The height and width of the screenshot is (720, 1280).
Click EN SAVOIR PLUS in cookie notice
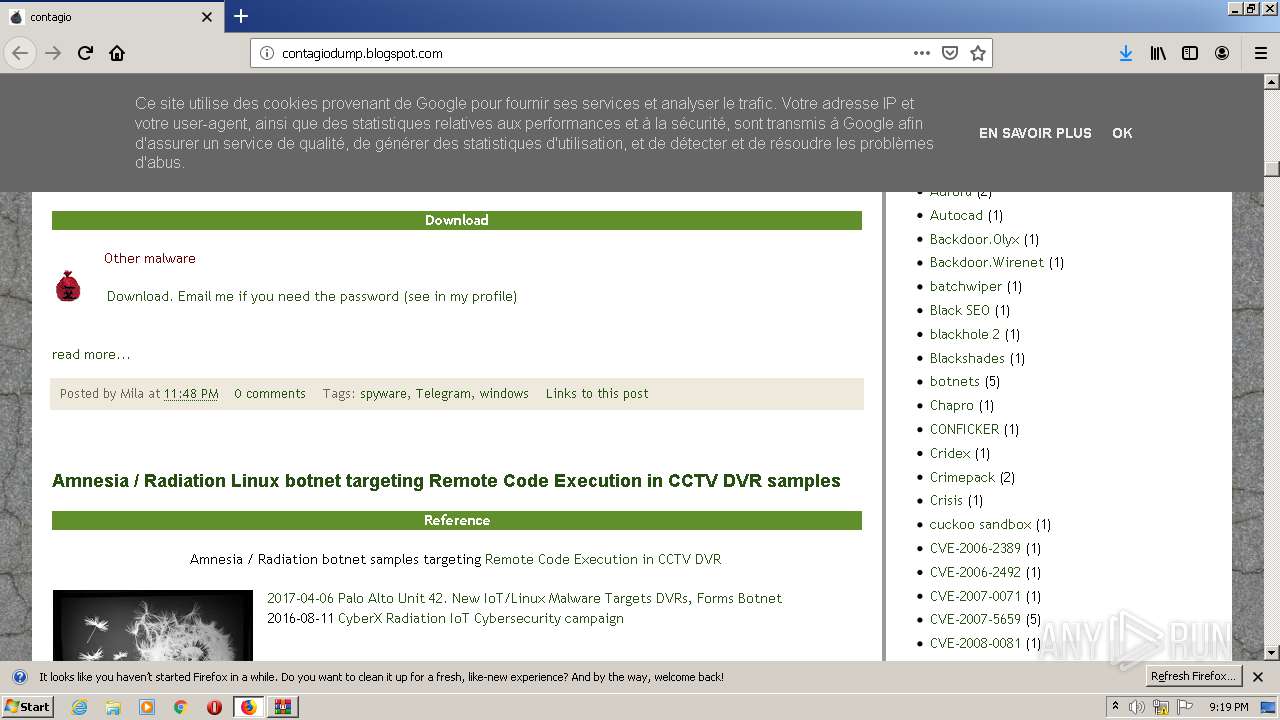(x=1035, y=133)
